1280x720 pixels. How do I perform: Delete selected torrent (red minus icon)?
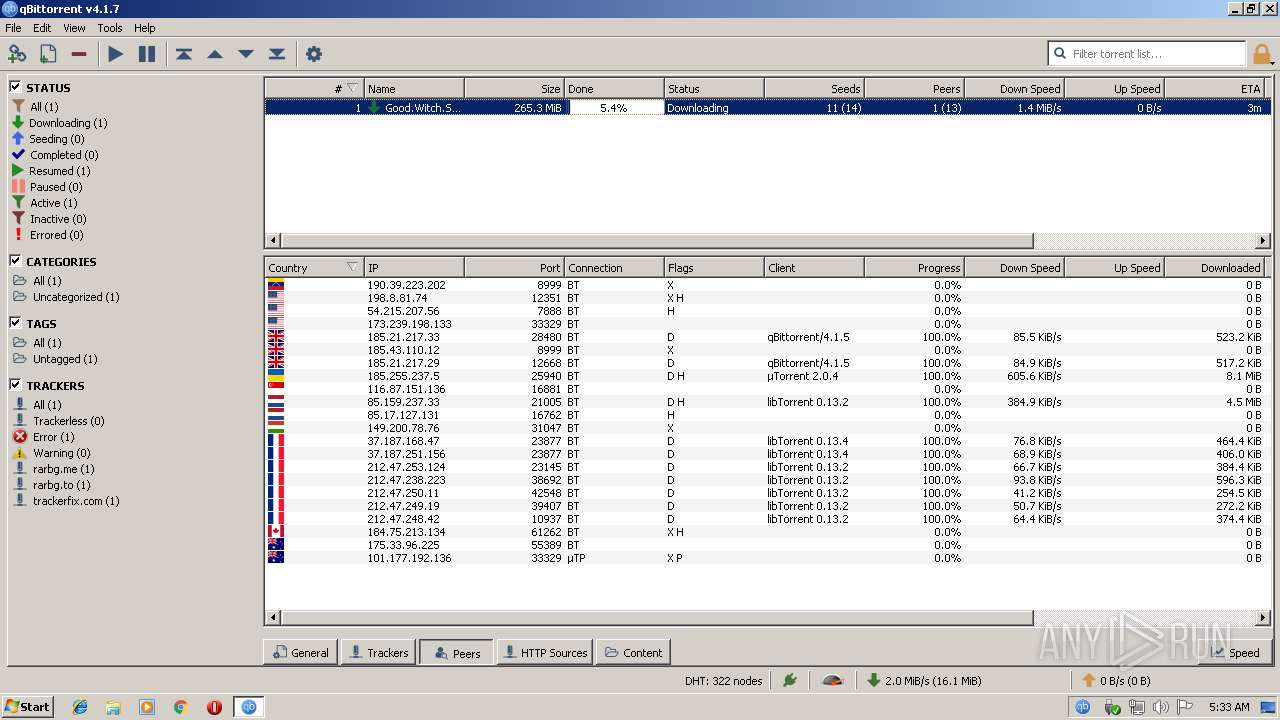tap(79, 54)
